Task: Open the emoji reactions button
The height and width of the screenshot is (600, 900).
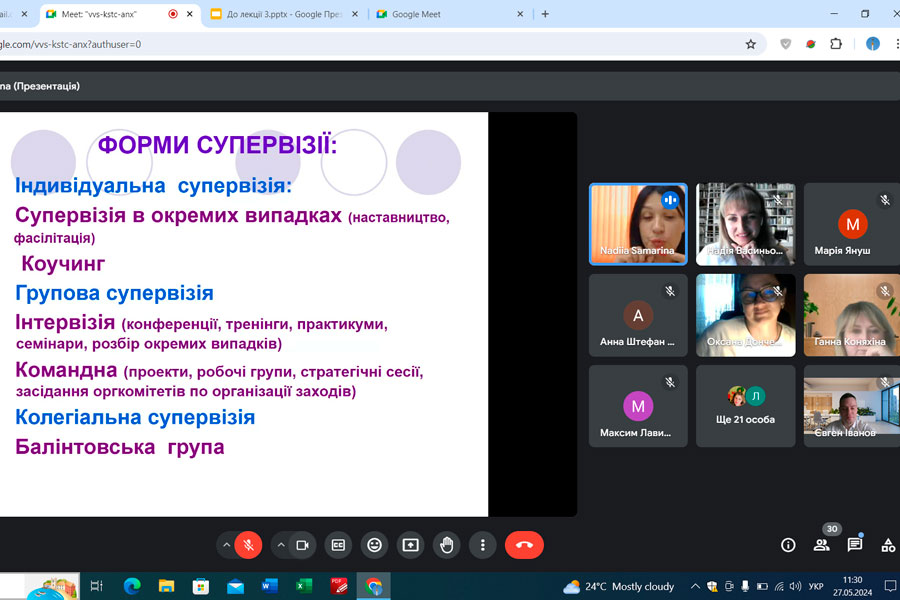Action: click(374, 545)
